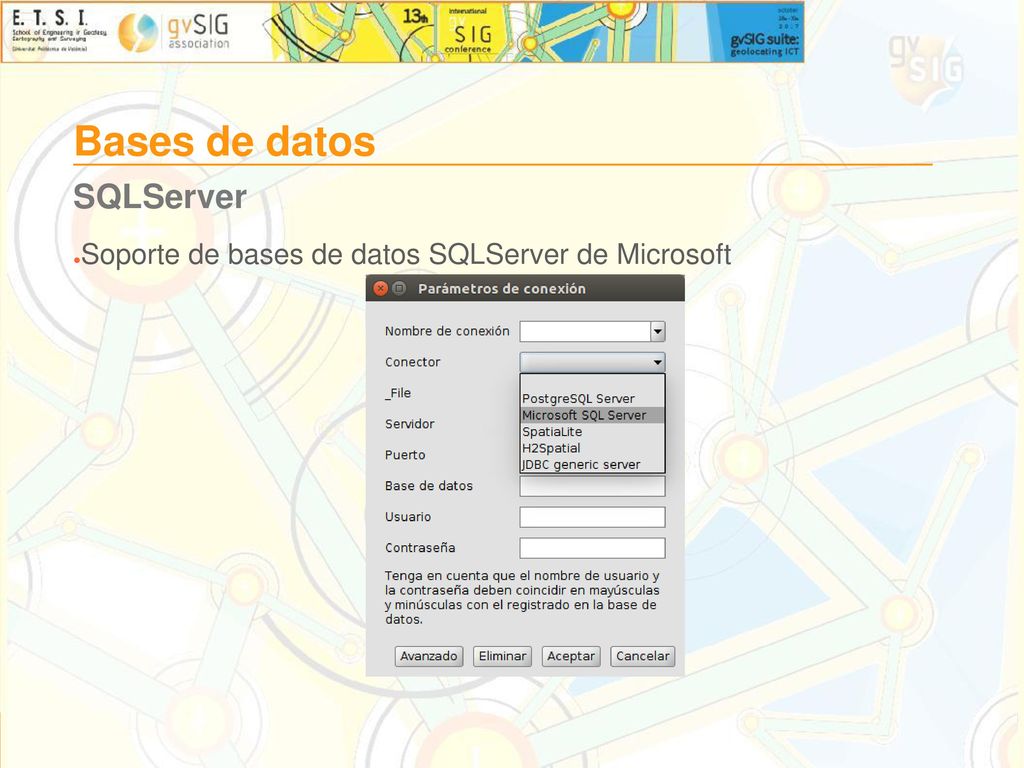Click the Soporte de bases de datos bullet text
The width and height of the screenshot is (1024, 768).
pos(406,255)
